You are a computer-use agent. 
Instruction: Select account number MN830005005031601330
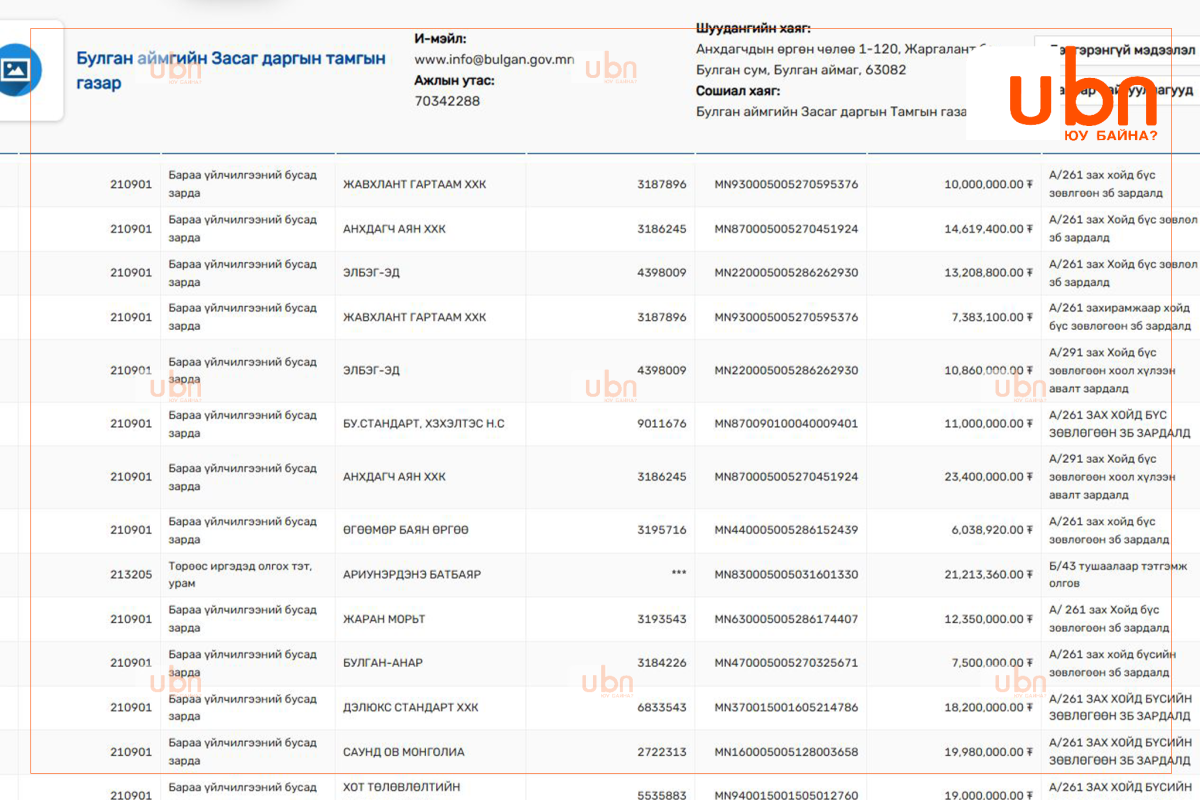tap(786, 575)
